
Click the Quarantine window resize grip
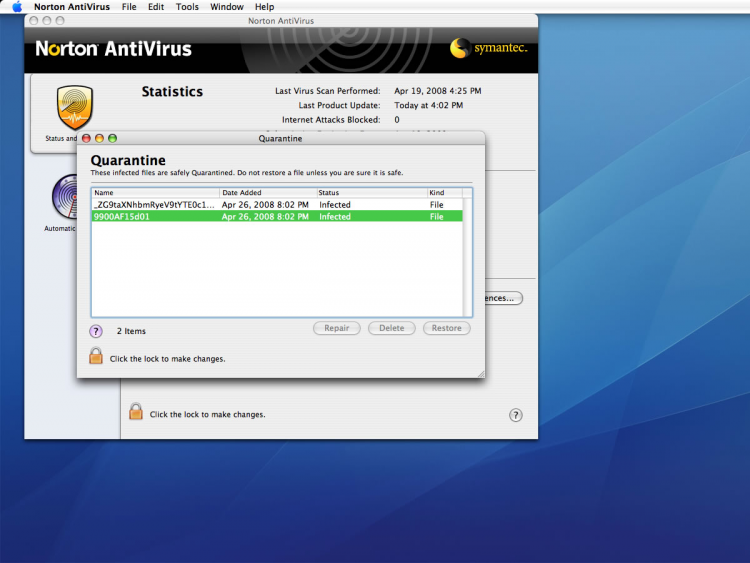tap(481, 374)
